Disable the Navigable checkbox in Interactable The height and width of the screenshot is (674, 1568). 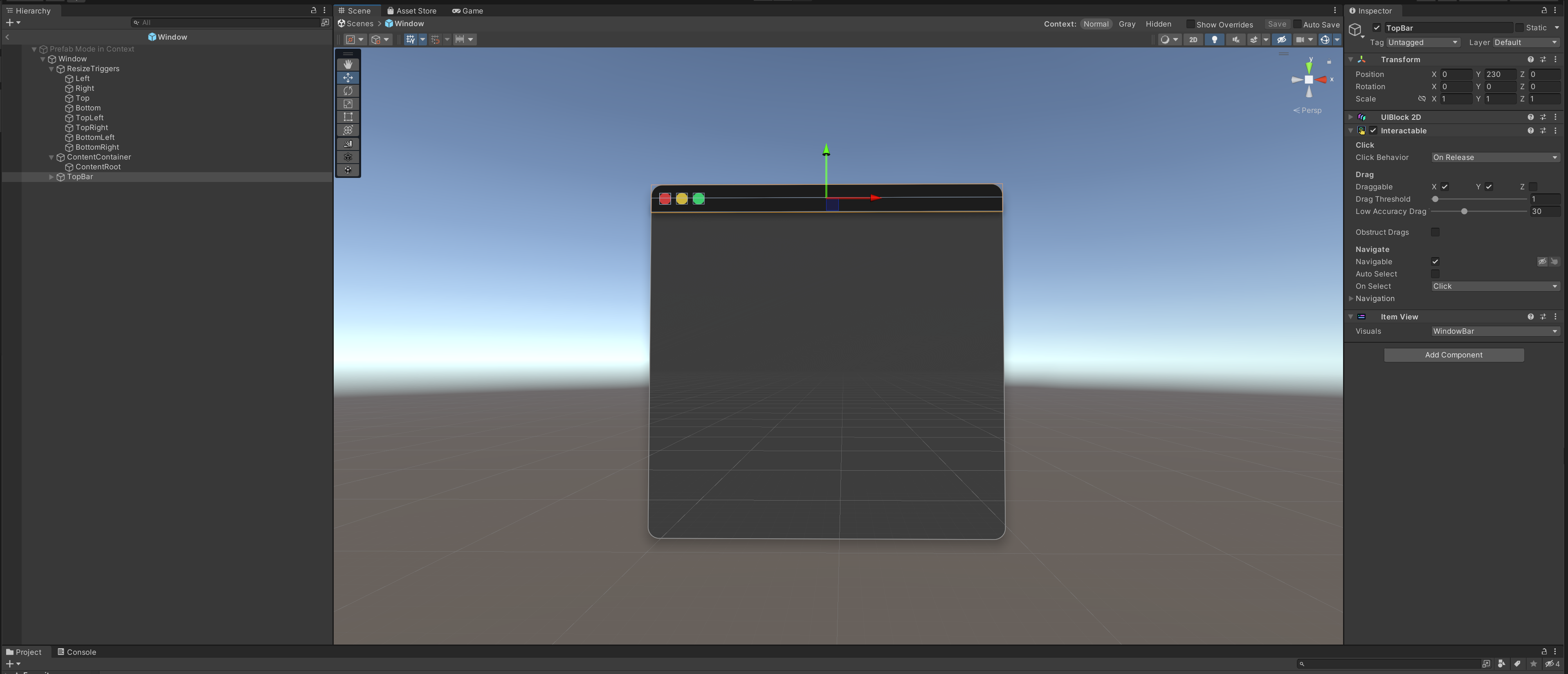(1435, 261)
